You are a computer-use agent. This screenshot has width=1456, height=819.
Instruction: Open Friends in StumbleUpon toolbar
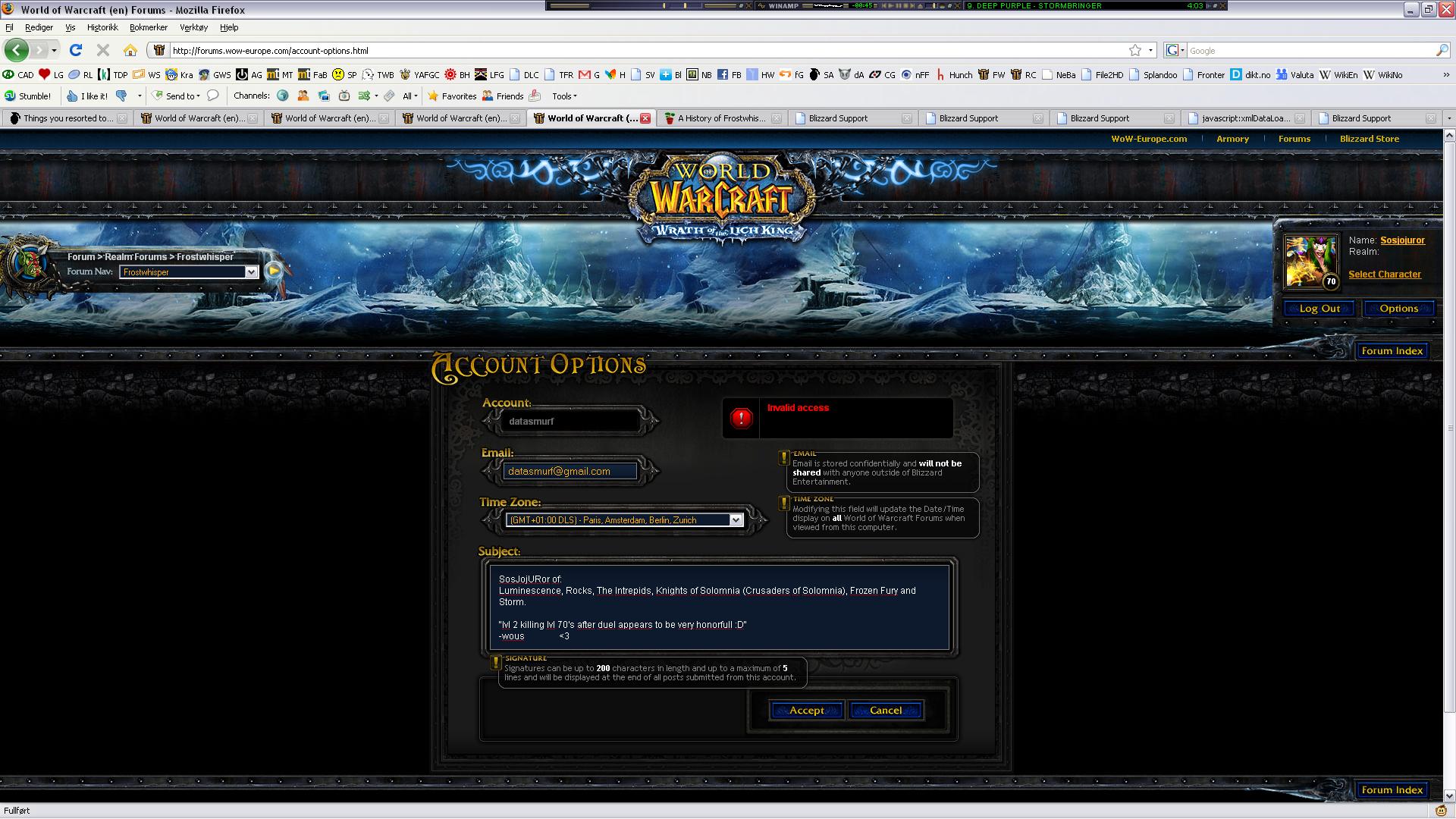pos(503,96)
